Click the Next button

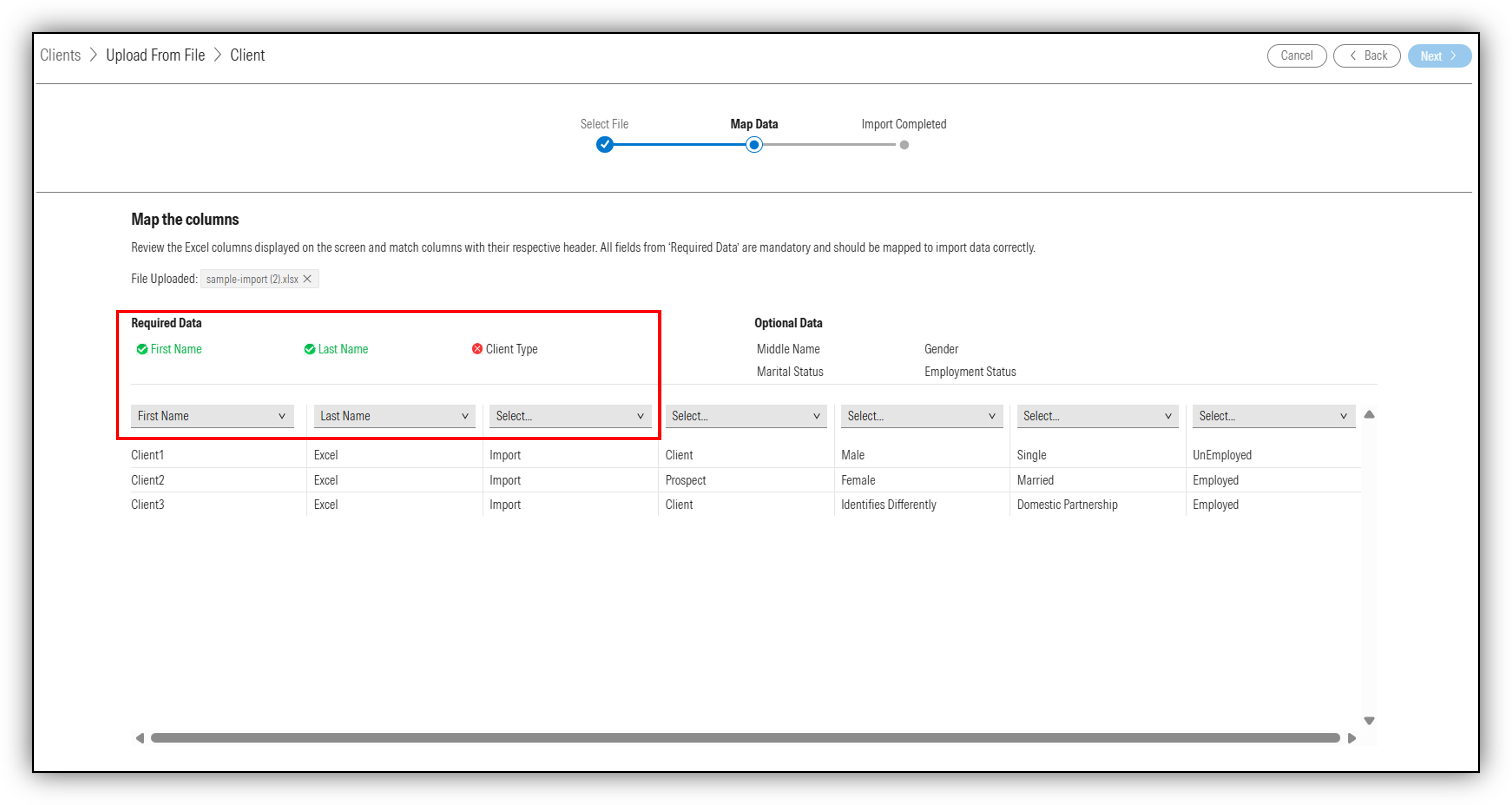click(1439, 56)
